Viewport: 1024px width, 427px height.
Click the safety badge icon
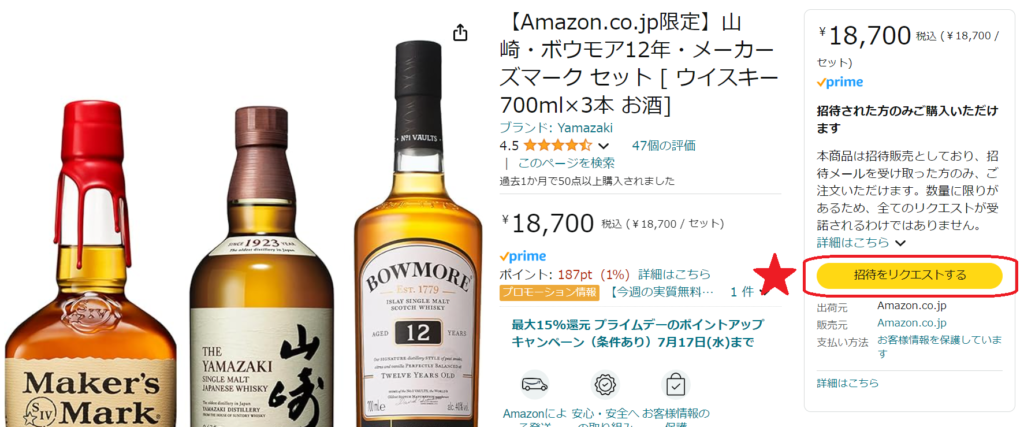[605, 385]
